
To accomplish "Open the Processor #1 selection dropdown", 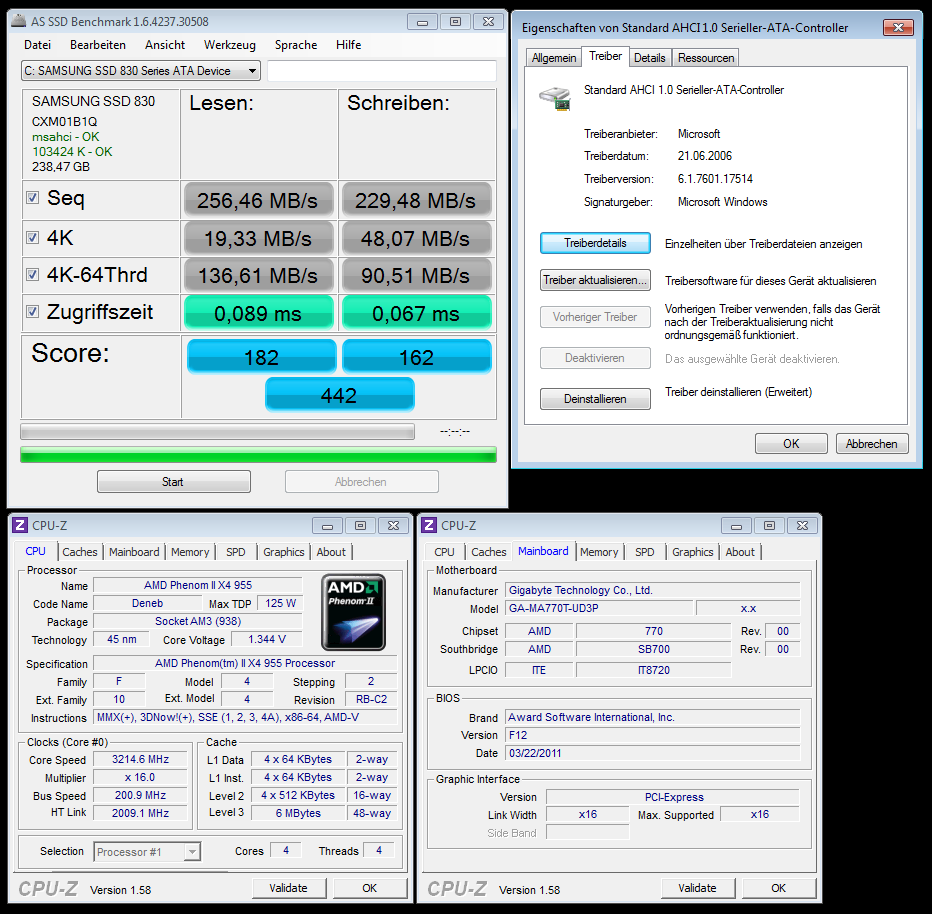I will 147,852.
